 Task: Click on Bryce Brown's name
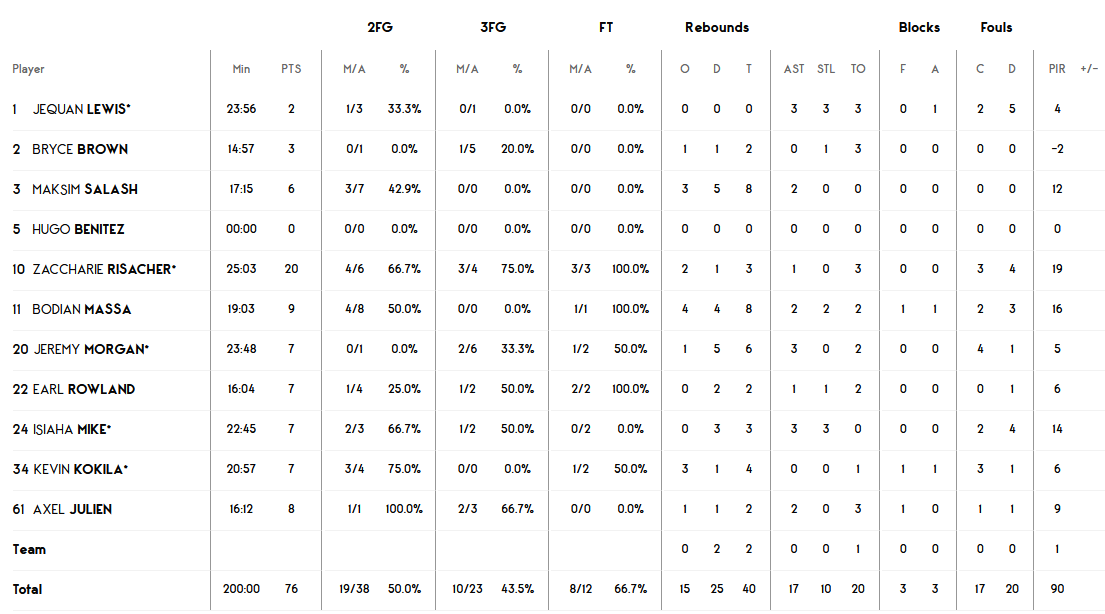point(80,149)
